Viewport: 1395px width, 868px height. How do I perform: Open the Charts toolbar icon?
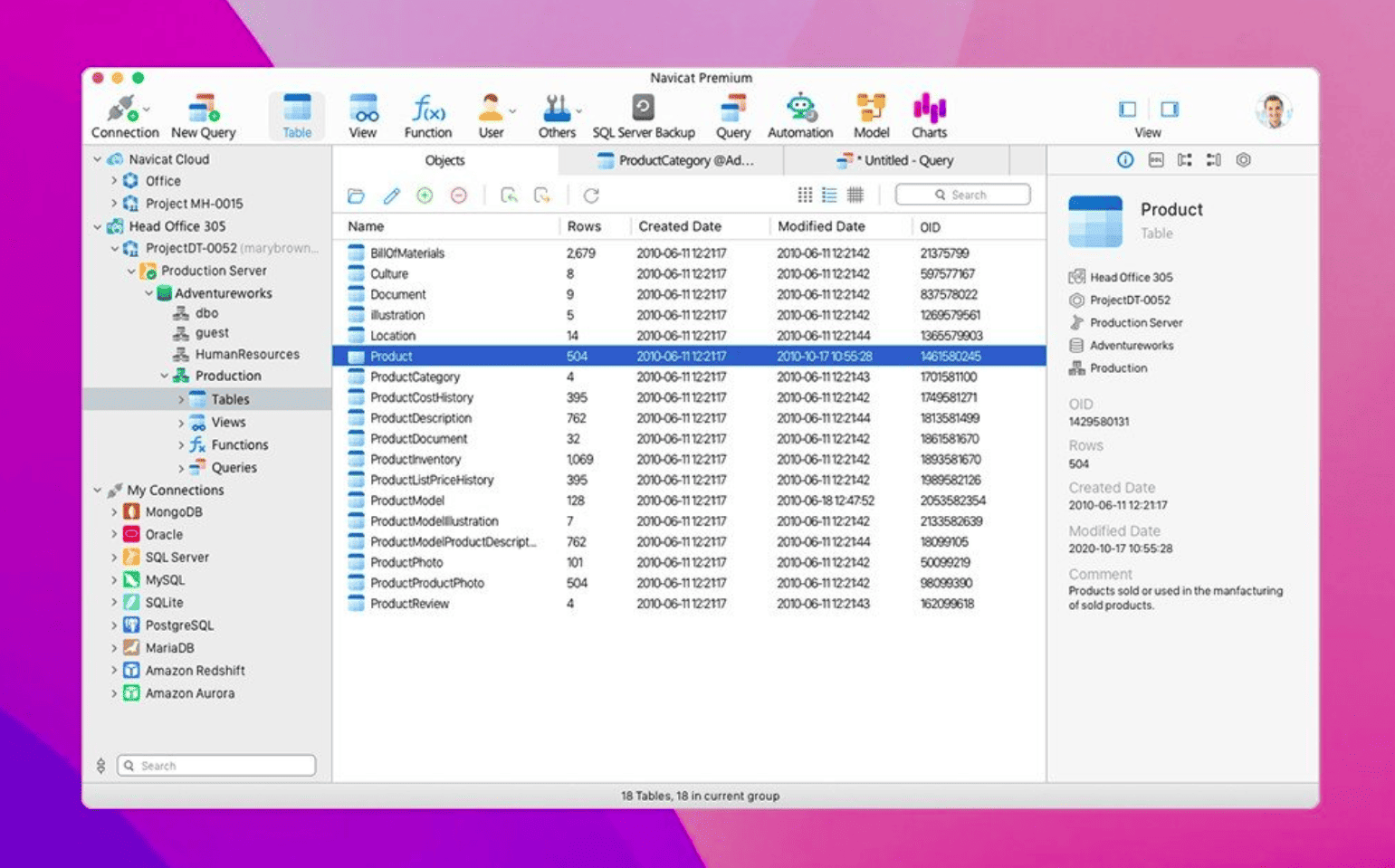coord(930,109)
